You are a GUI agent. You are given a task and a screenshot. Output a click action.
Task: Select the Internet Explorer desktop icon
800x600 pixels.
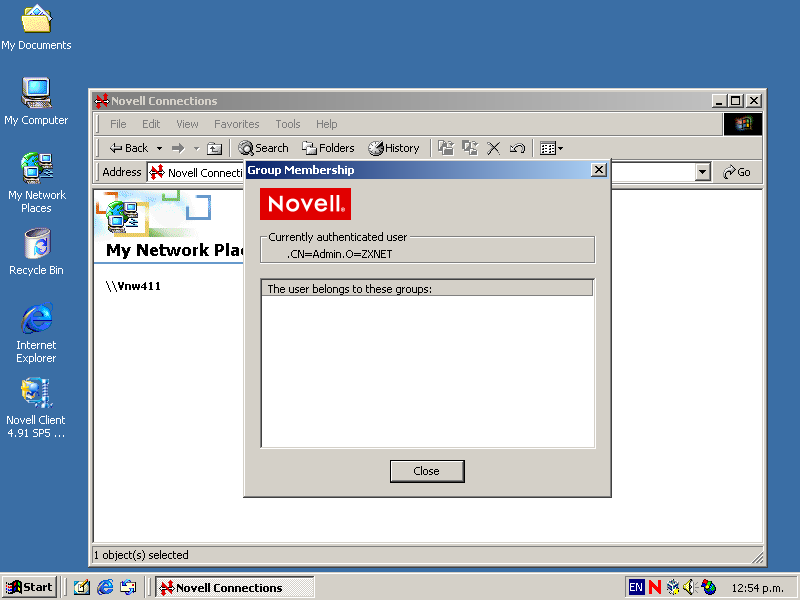pyautogui.click(x=36, y=333)
